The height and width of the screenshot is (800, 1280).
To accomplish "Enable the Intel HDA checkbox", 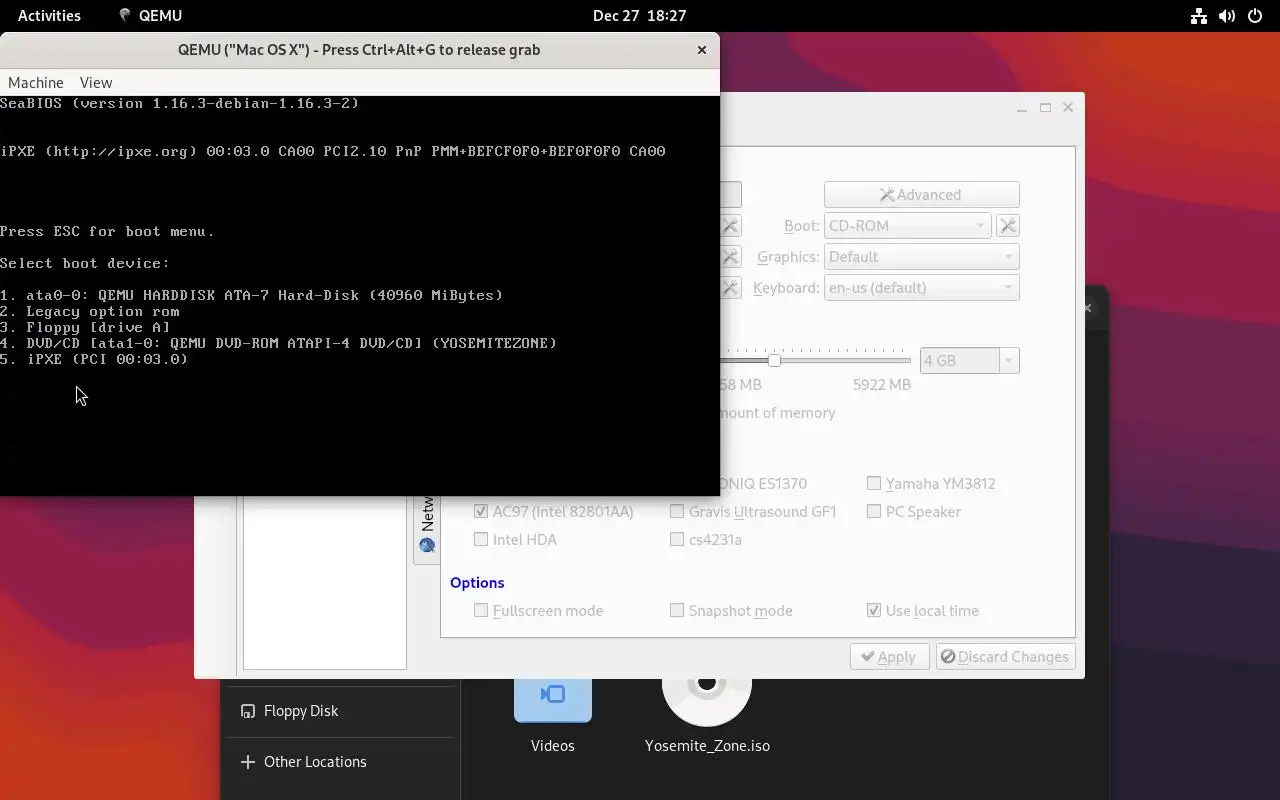I will click(x=481, y=539).
